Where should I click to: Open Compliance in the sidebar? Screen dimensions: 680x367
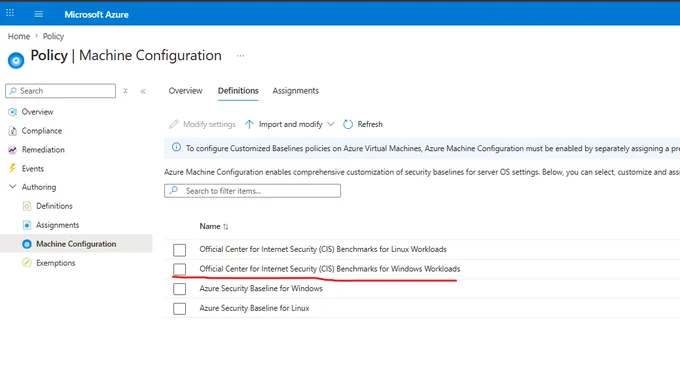tap(42, 131)
